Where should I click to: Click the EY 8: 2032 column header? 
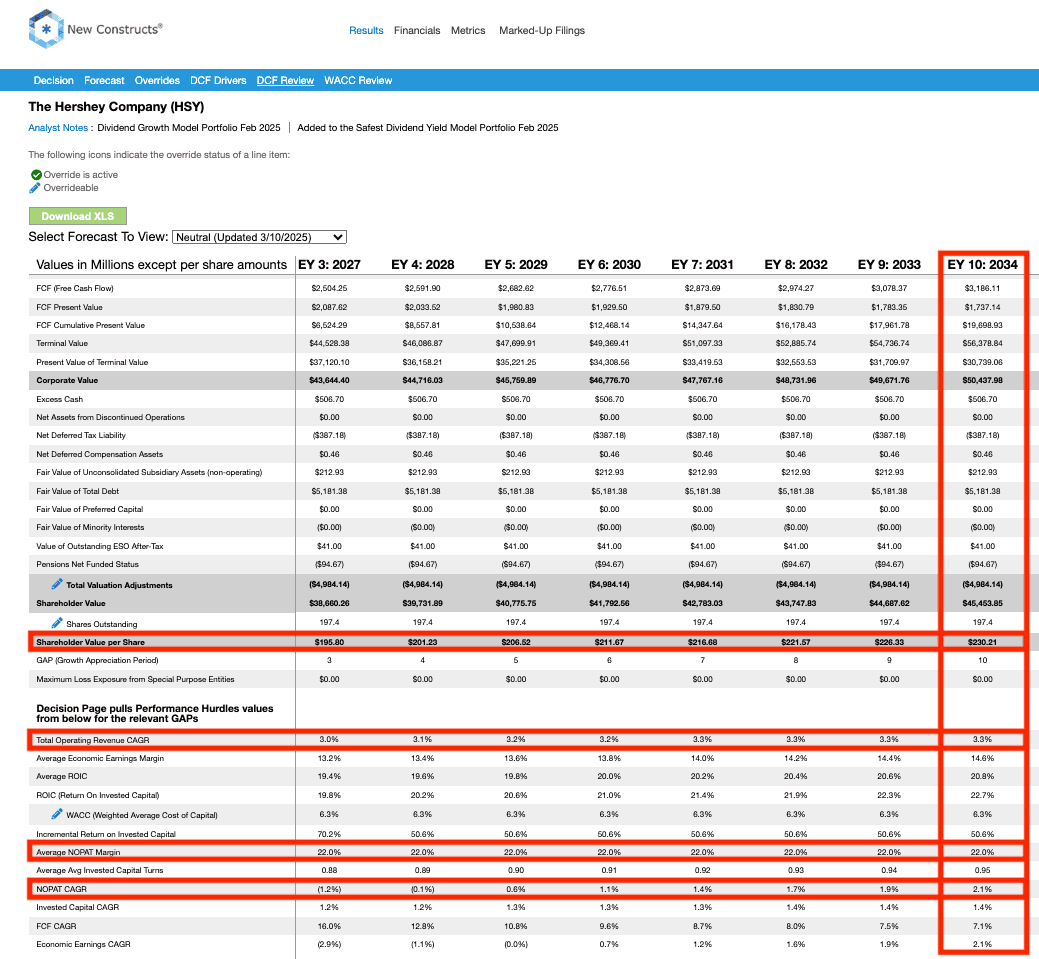[x=796, y=264]
